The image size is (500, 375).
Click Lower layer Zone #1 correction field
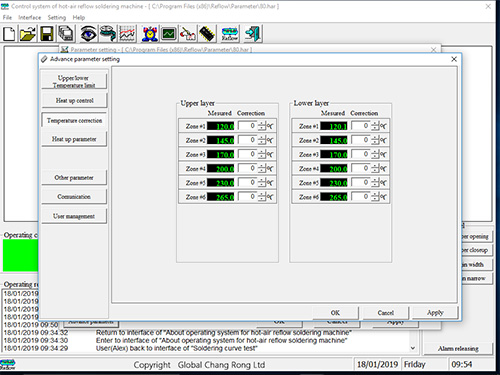[361, 126]
